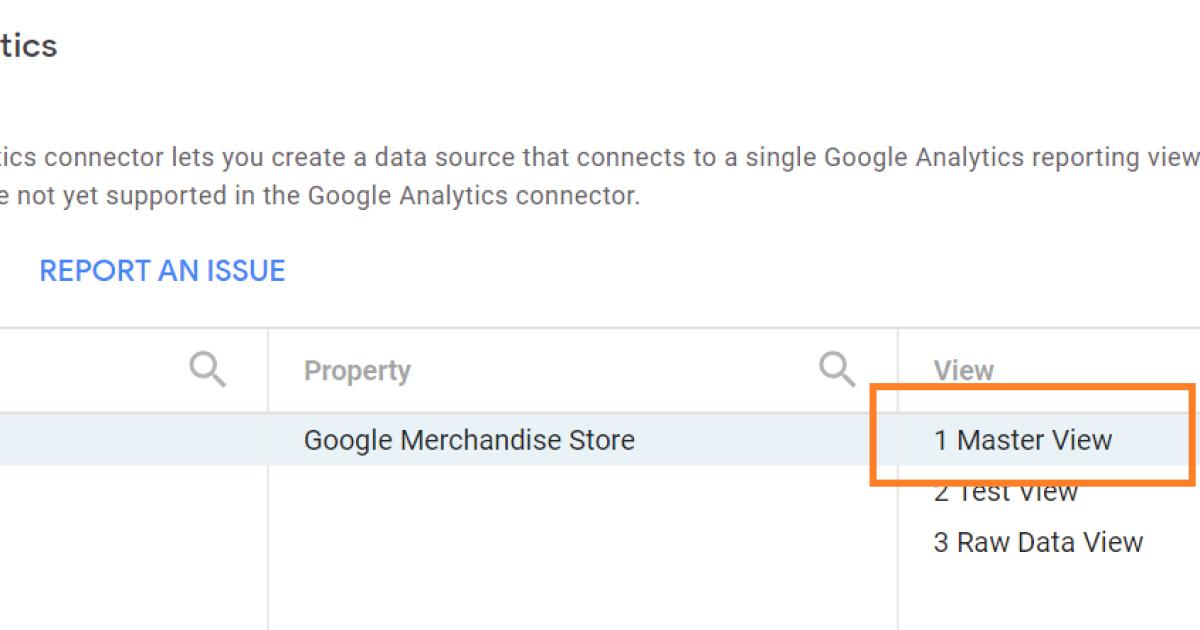
Task: Choose the Raw Data View reporting view
Action: click(1035, 542)
